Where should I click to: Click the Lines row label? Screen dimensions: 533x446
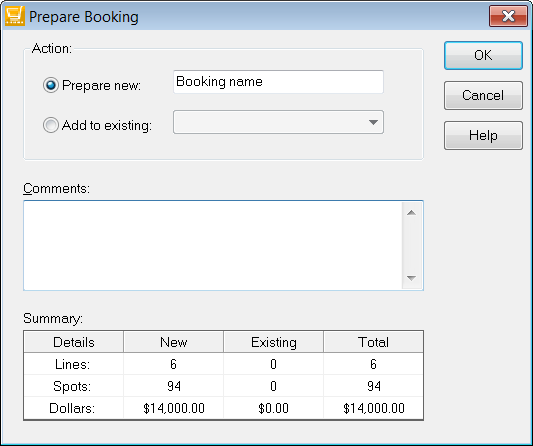click(x=73, y=364)
